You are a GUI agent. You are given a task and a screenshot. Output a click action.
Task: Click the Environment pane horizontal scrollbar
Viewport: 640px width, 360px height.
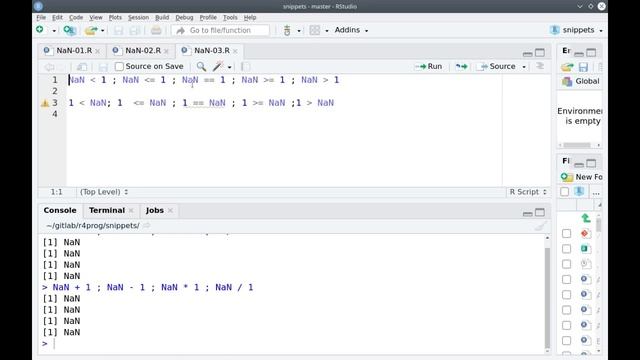tap(576, 145)
